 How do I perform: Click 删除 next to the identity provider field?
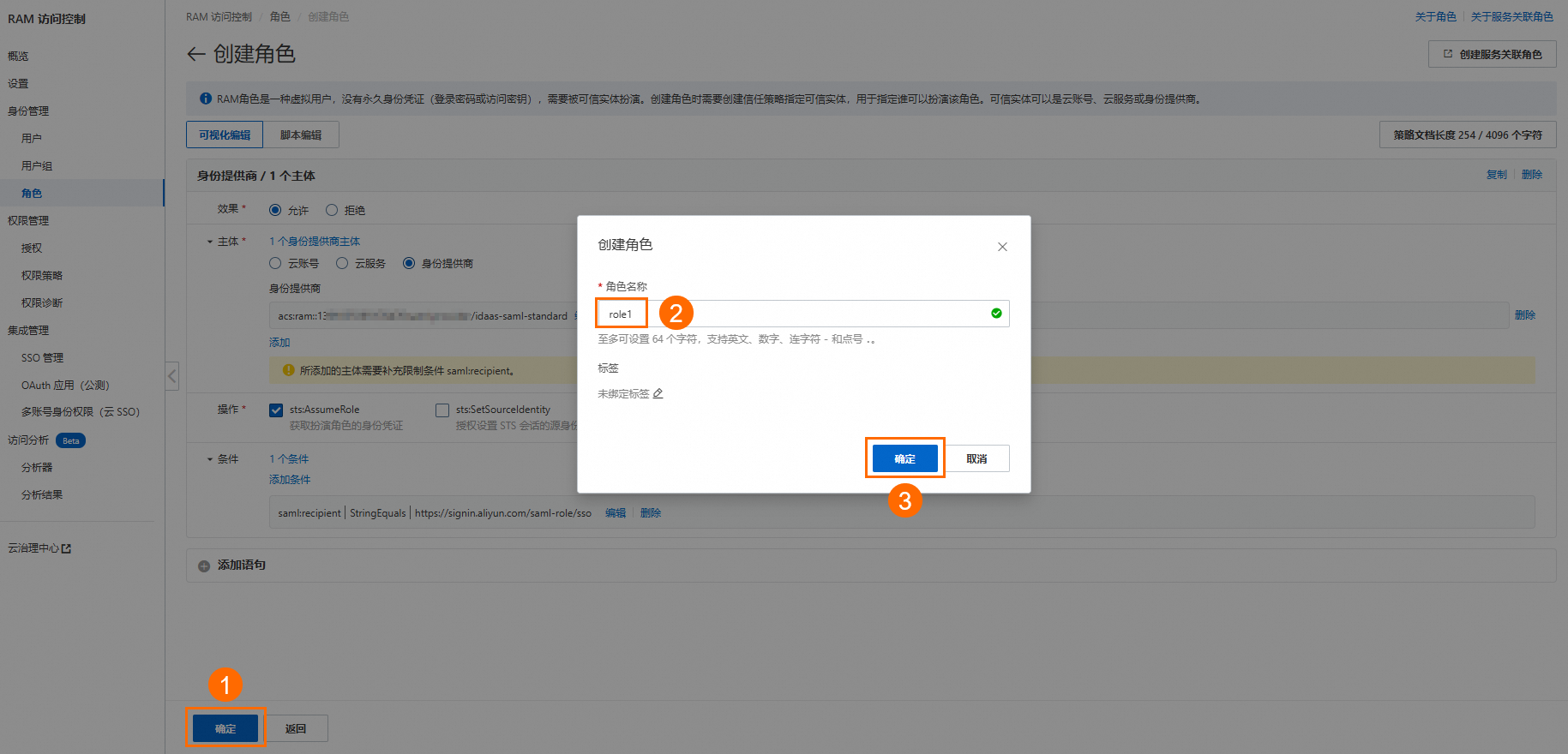[x=1525, y=314]
